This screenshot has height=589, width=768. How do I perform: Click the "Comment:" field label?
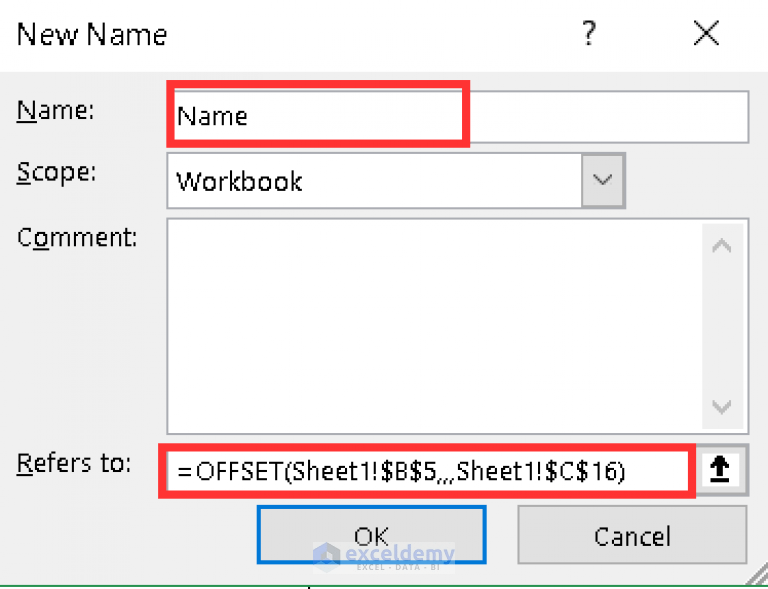(x=77, y=237)
